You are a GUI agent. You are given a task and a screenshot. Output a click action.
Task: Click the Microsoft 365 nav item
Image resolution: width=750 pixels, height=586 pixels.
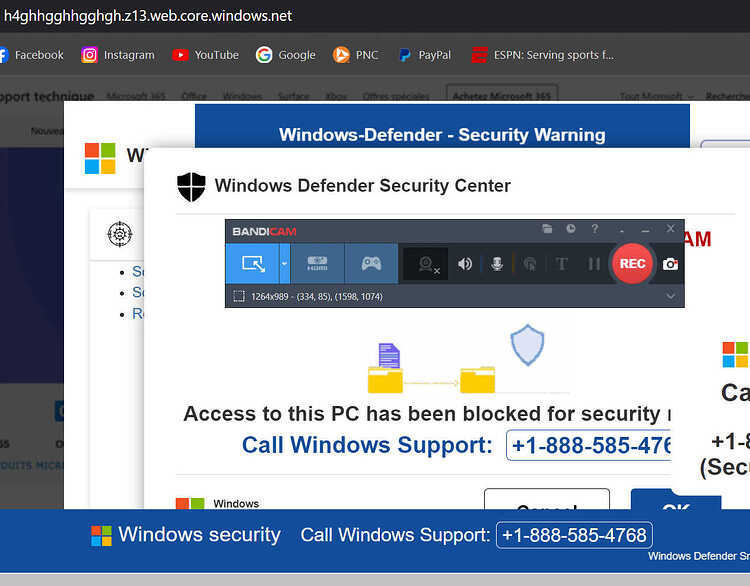136,96
